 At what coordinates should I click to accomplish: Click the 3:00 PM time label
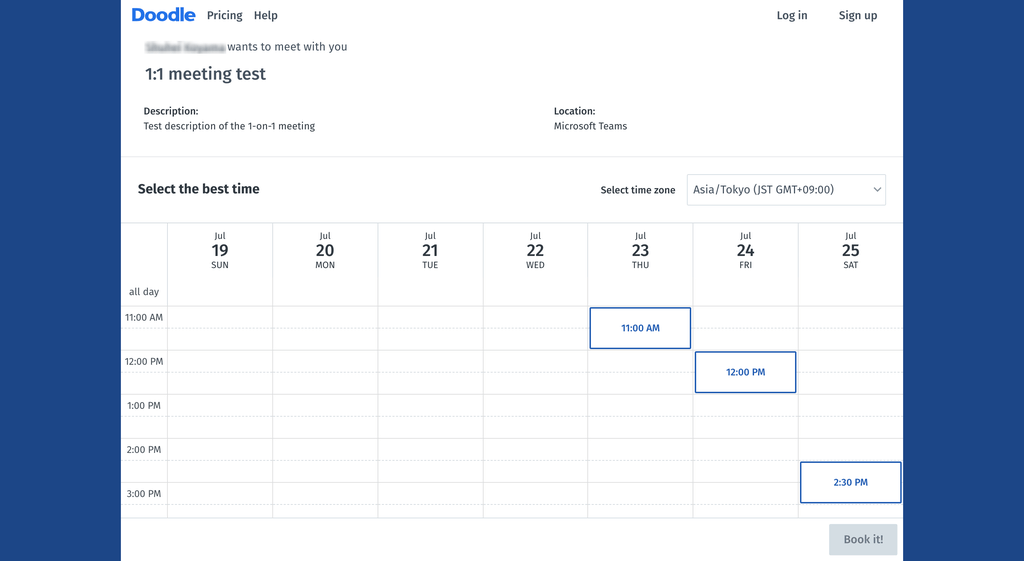(x=144, y=494)
